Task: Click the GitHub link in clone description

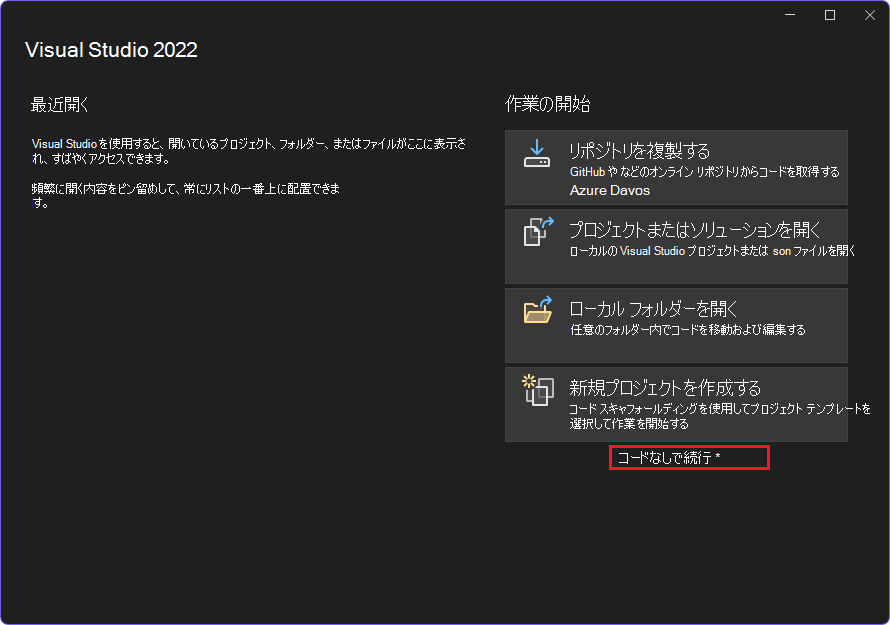Action: point(587,170)
